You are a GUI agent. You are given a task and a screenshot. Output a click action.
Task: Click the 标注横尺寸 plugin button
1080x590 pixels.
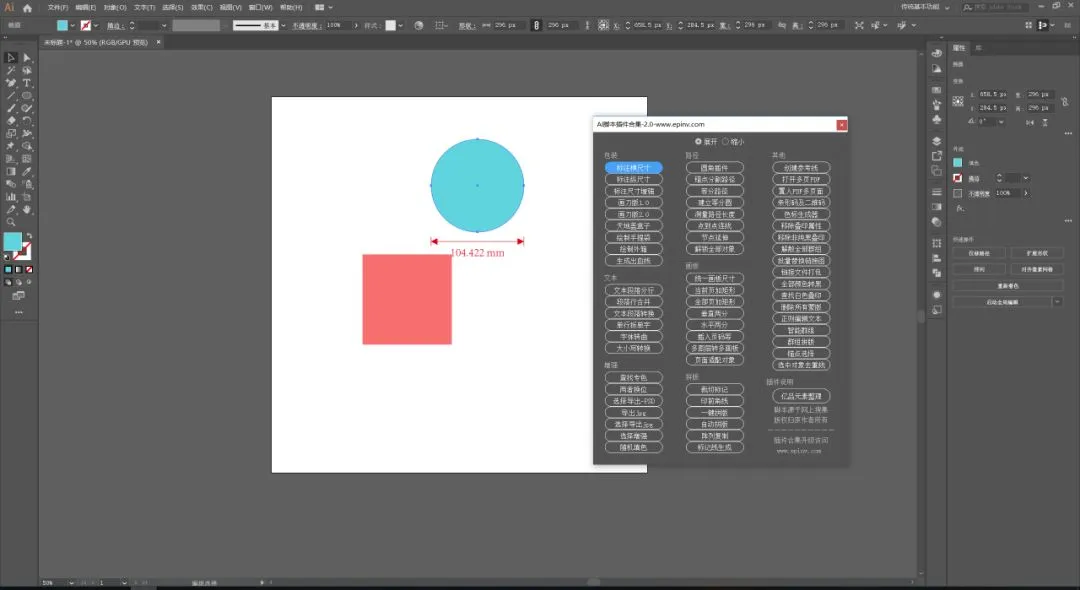[x=634, y=167]
